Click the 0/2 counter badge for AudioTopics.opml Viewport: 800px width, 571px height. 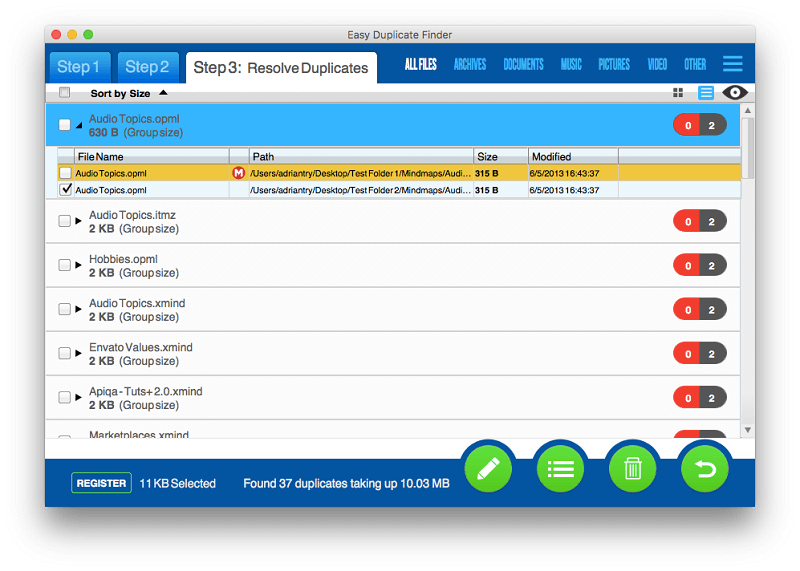[x=699, y=125]
